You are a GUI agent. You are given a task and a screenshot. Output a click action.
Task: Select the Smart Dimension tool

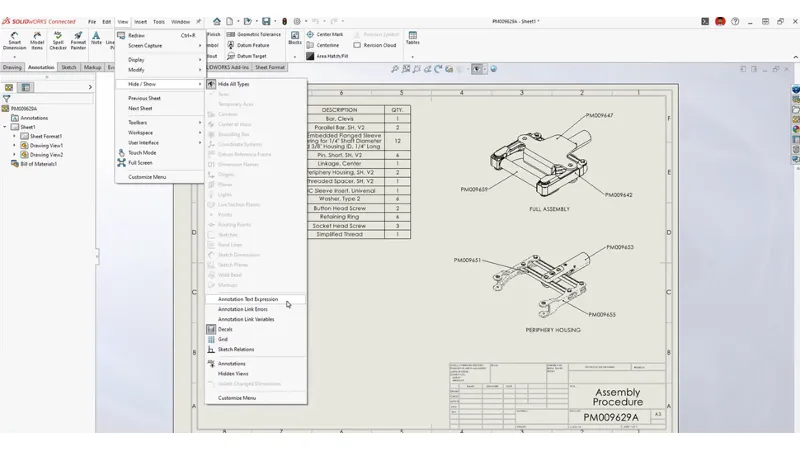click(14, 40)
